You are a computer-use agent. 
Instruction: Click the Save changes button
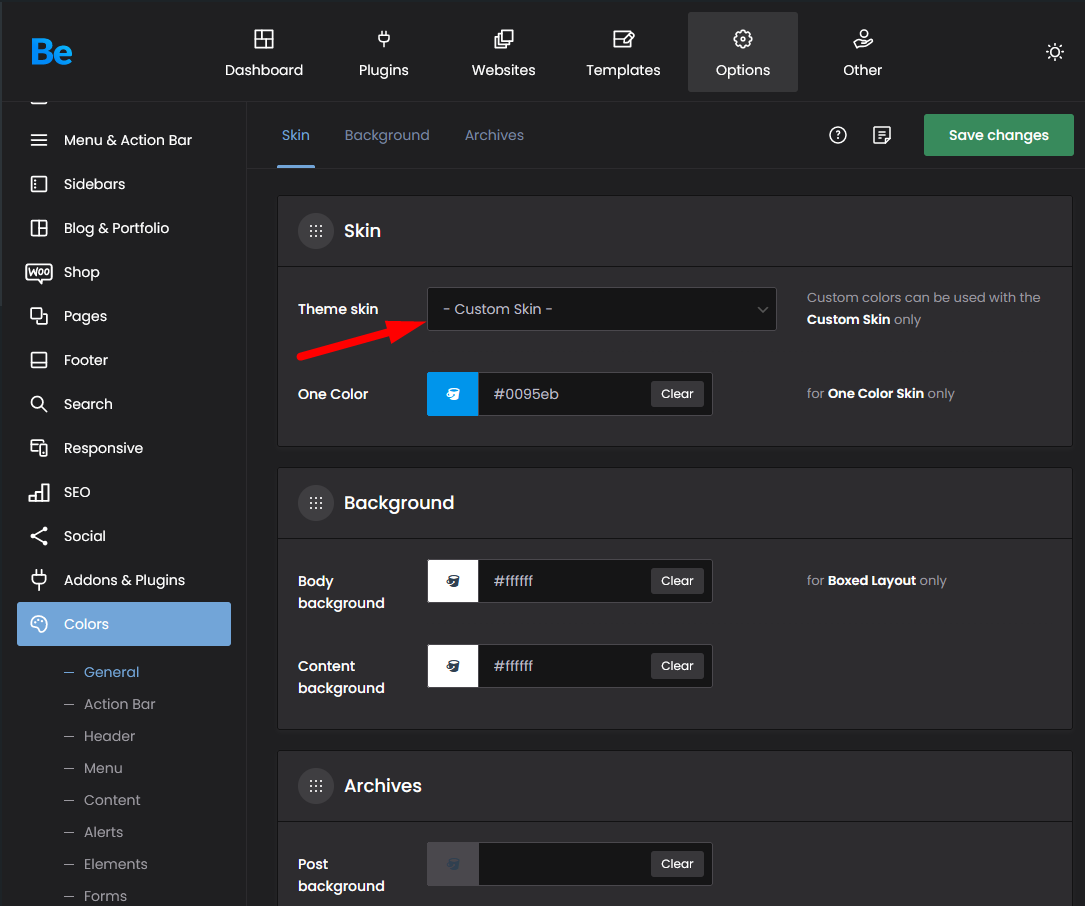[999, 135]
